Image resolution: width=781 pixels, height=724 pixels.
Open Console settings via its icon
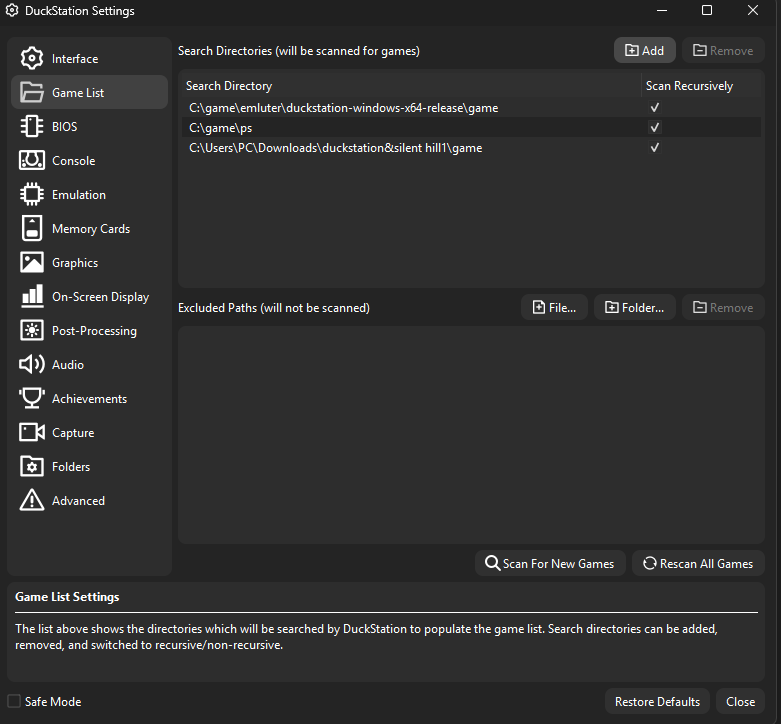point(32,160)
